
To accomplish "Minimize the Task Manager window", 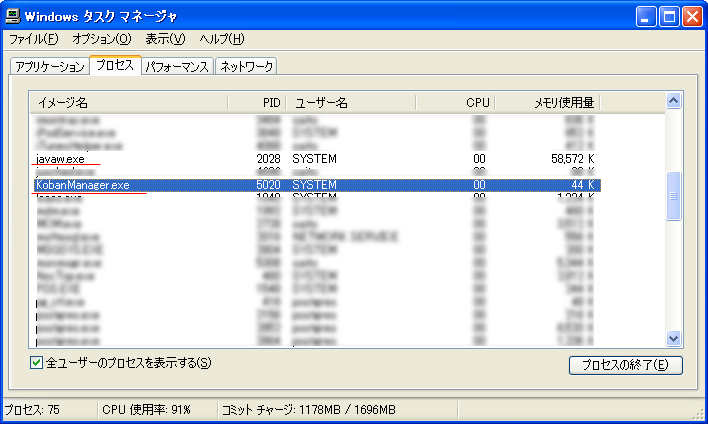I will click(646, 17).
